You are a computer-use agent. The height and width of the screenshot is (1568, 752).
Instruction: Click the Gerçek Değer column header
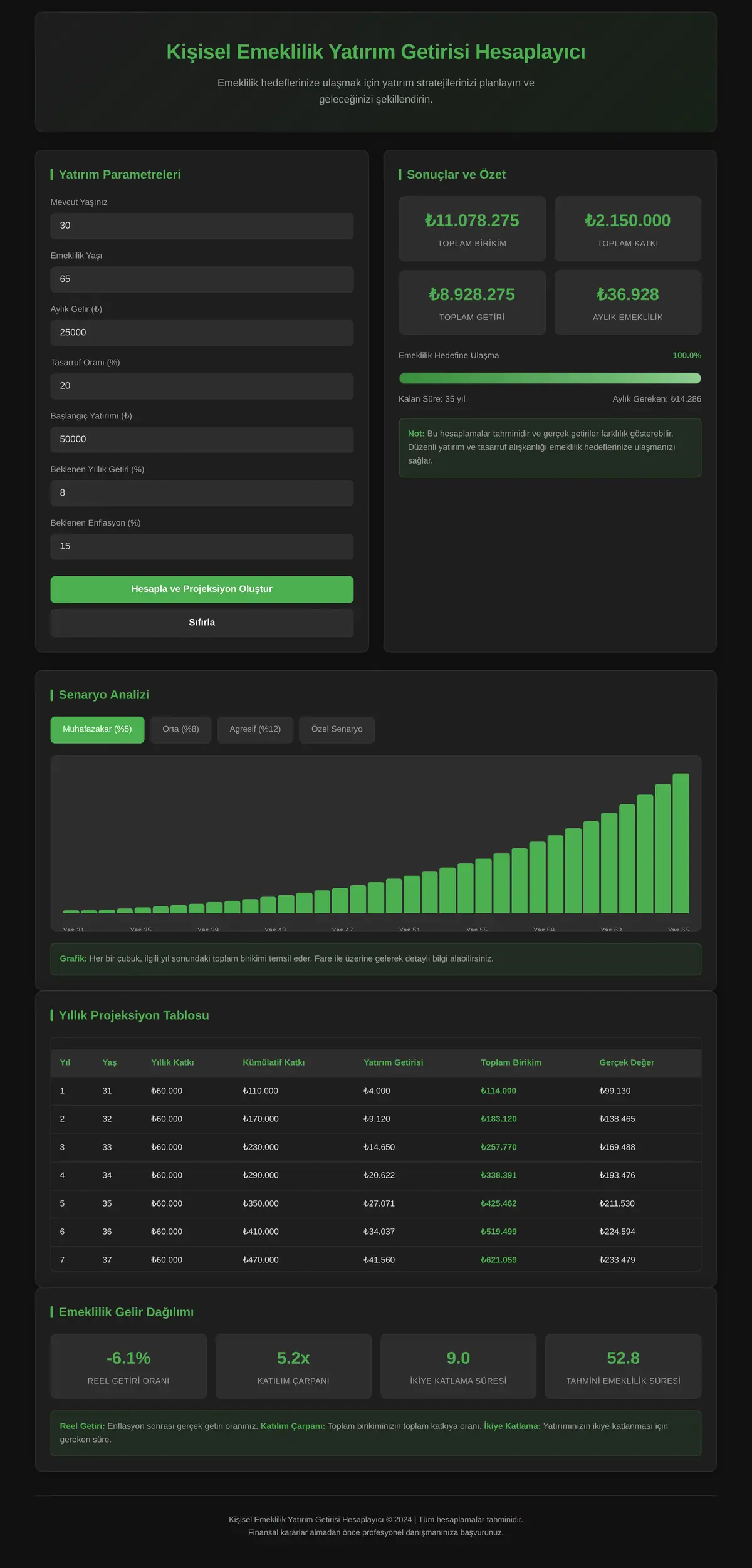pyautogui.click(x=627, y=1062)
